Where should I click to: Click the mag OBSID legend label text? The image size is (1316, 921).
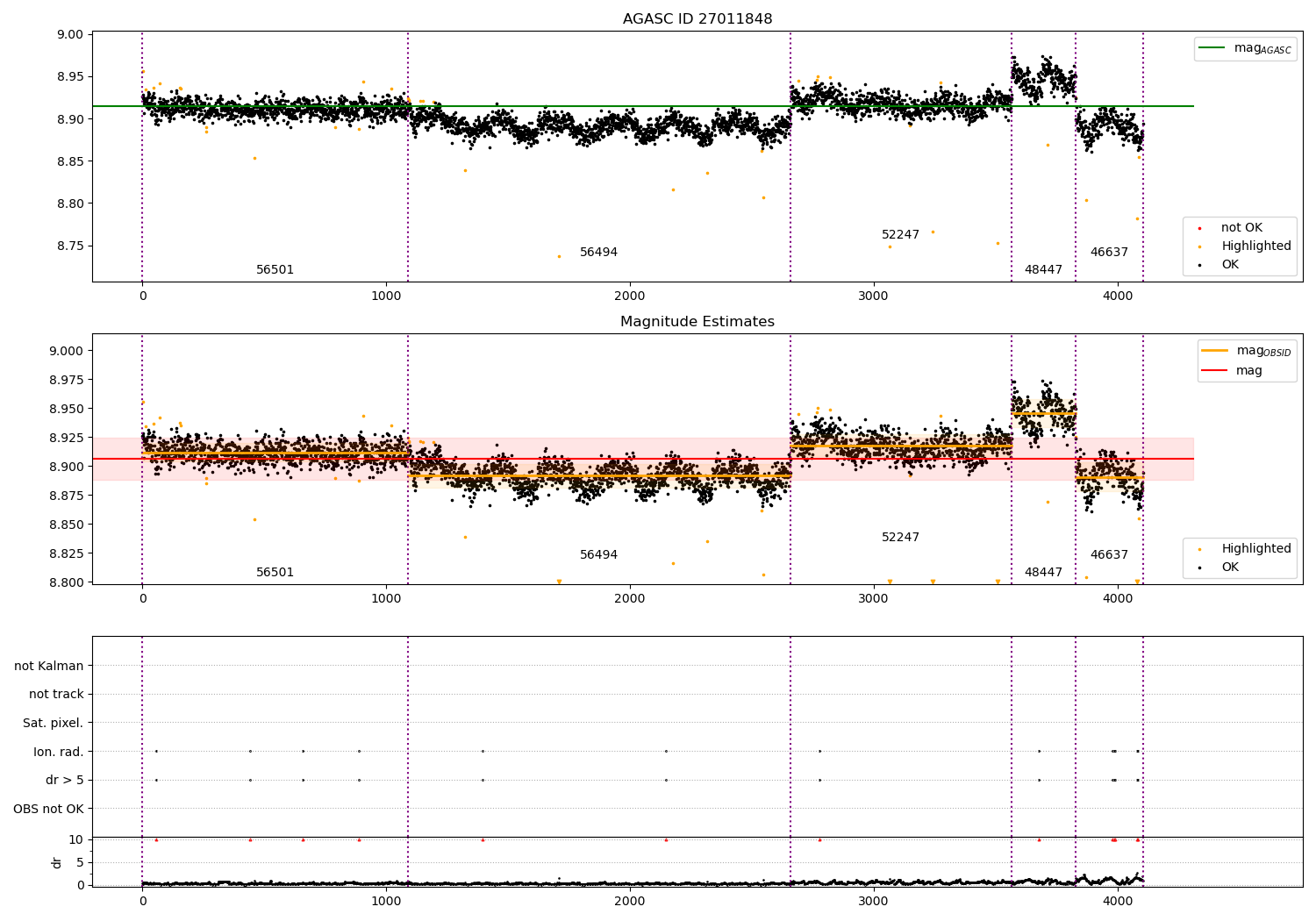pos(1264,352)
